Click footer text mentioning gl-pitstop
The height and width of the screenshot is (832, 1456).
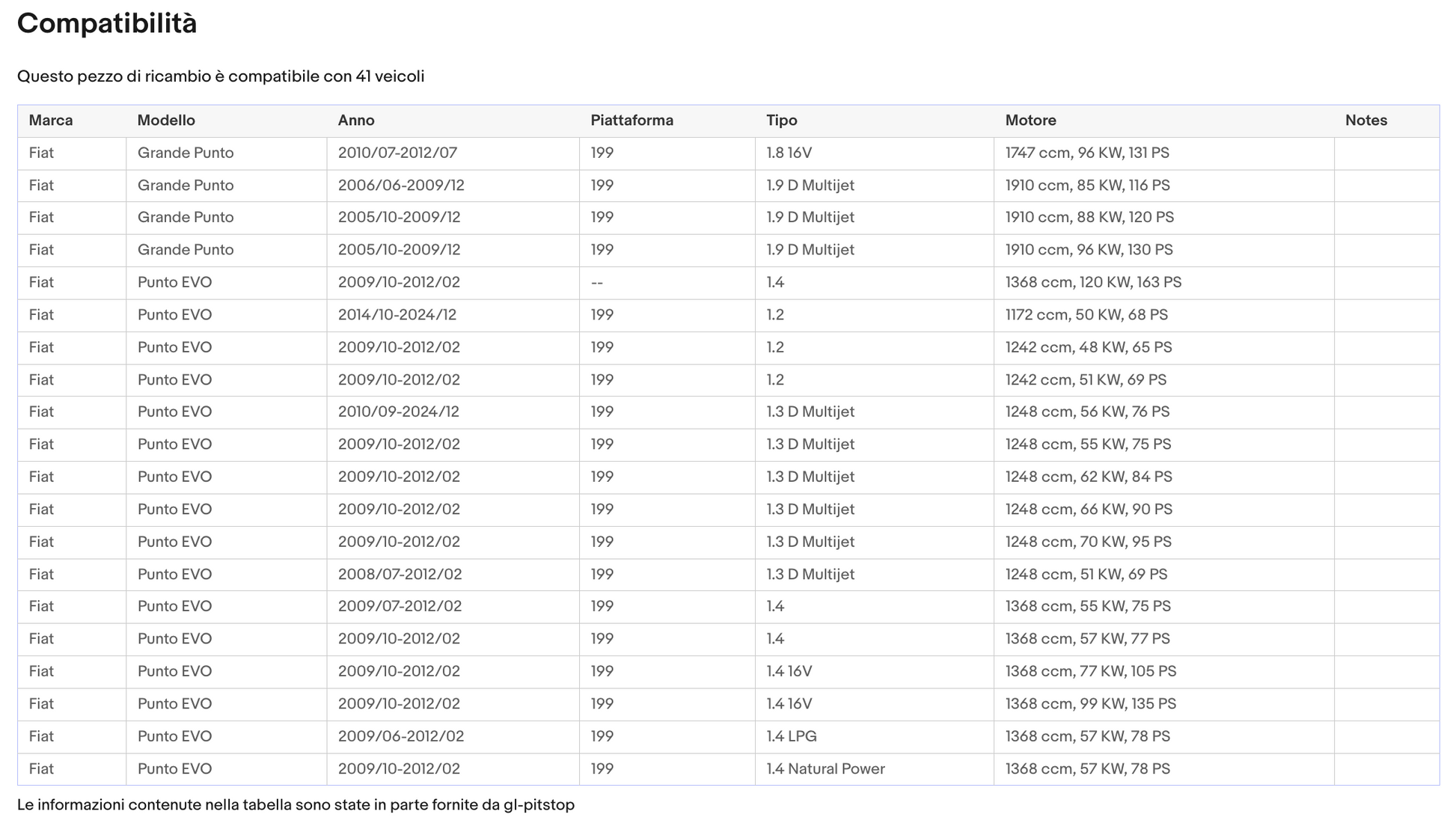(x=296, y=805)
